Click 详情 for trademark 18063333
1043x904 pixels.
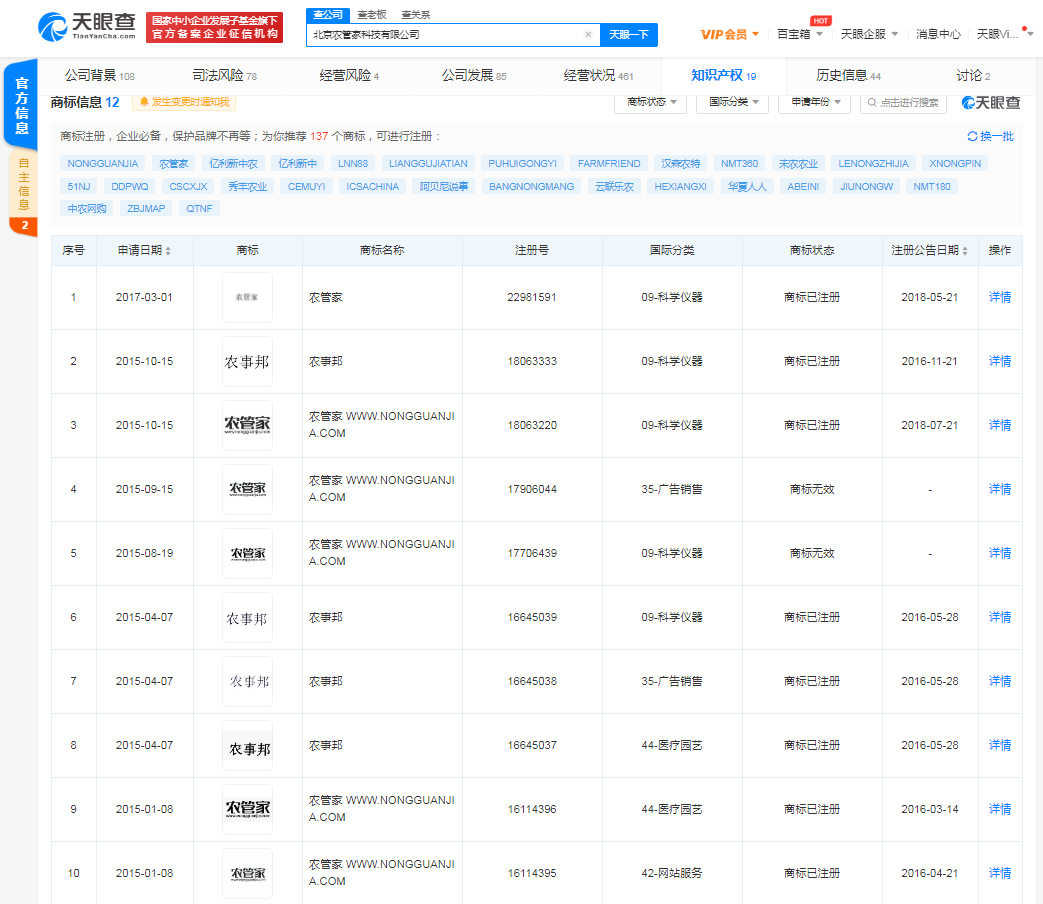point(1000,361)
